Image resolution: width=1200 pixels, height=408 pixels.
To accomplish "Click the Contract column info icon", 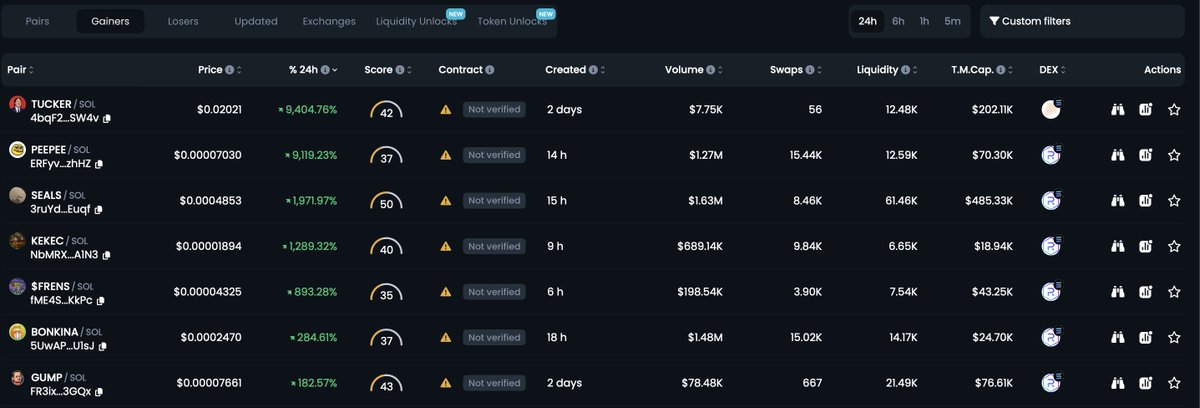I will click(490, 70).
